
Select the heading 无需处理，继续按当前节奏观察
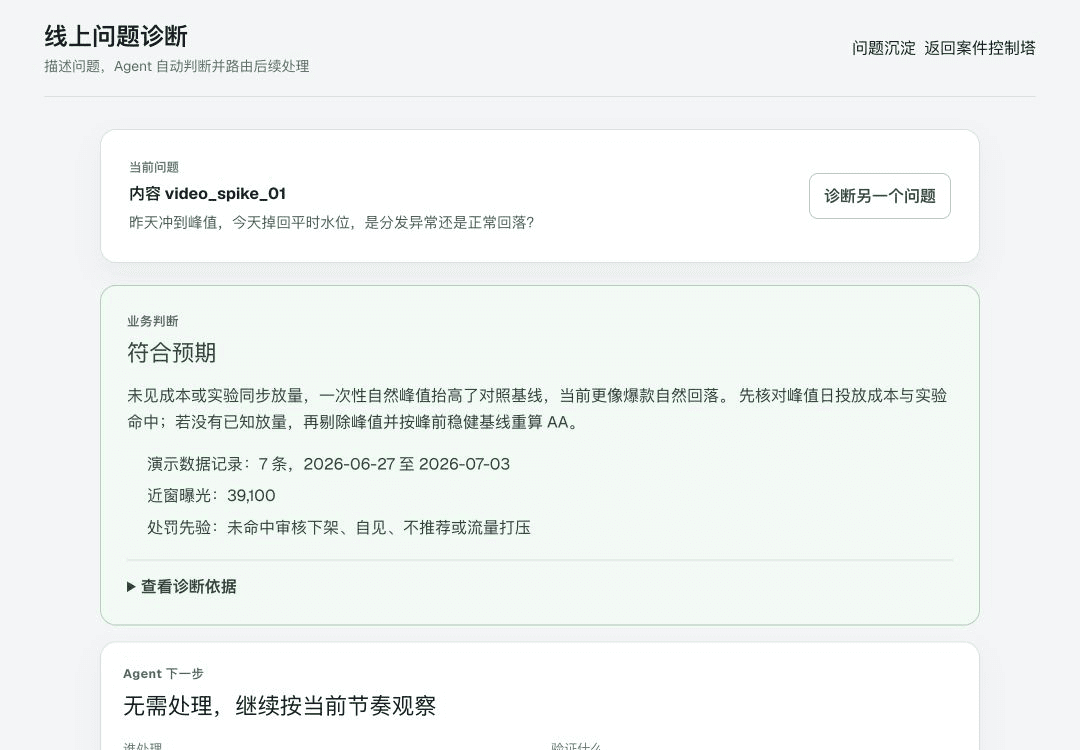coord(280,706)
